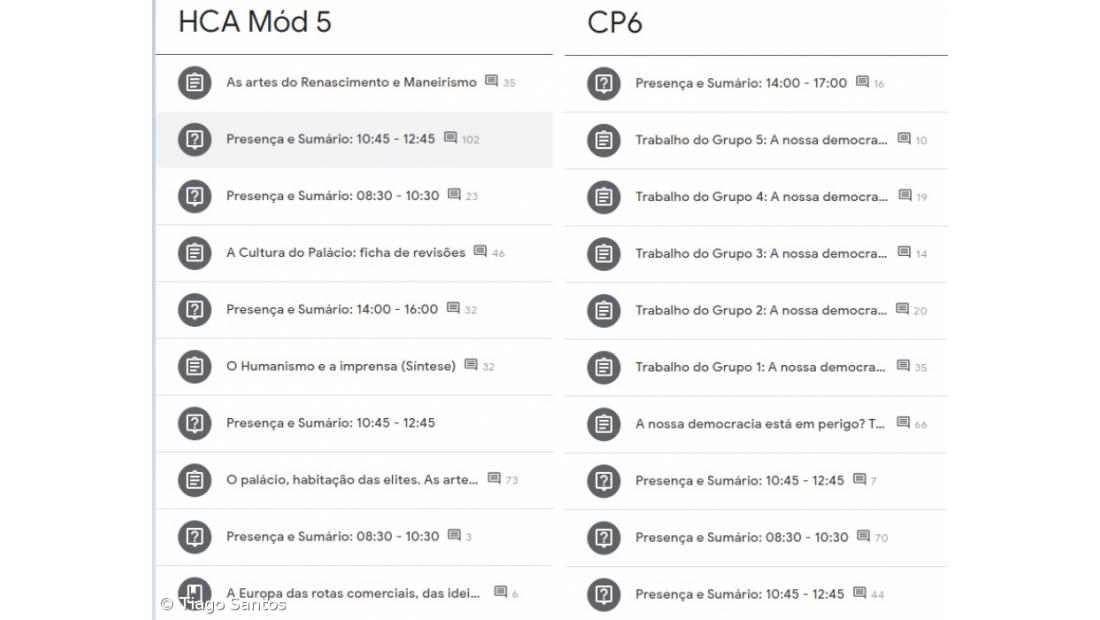1100x620 pixels.
Task: Click the question icon for "Presença e Sumário: 08:30 - 10:30" under HCA
Action: pos(193,196)
